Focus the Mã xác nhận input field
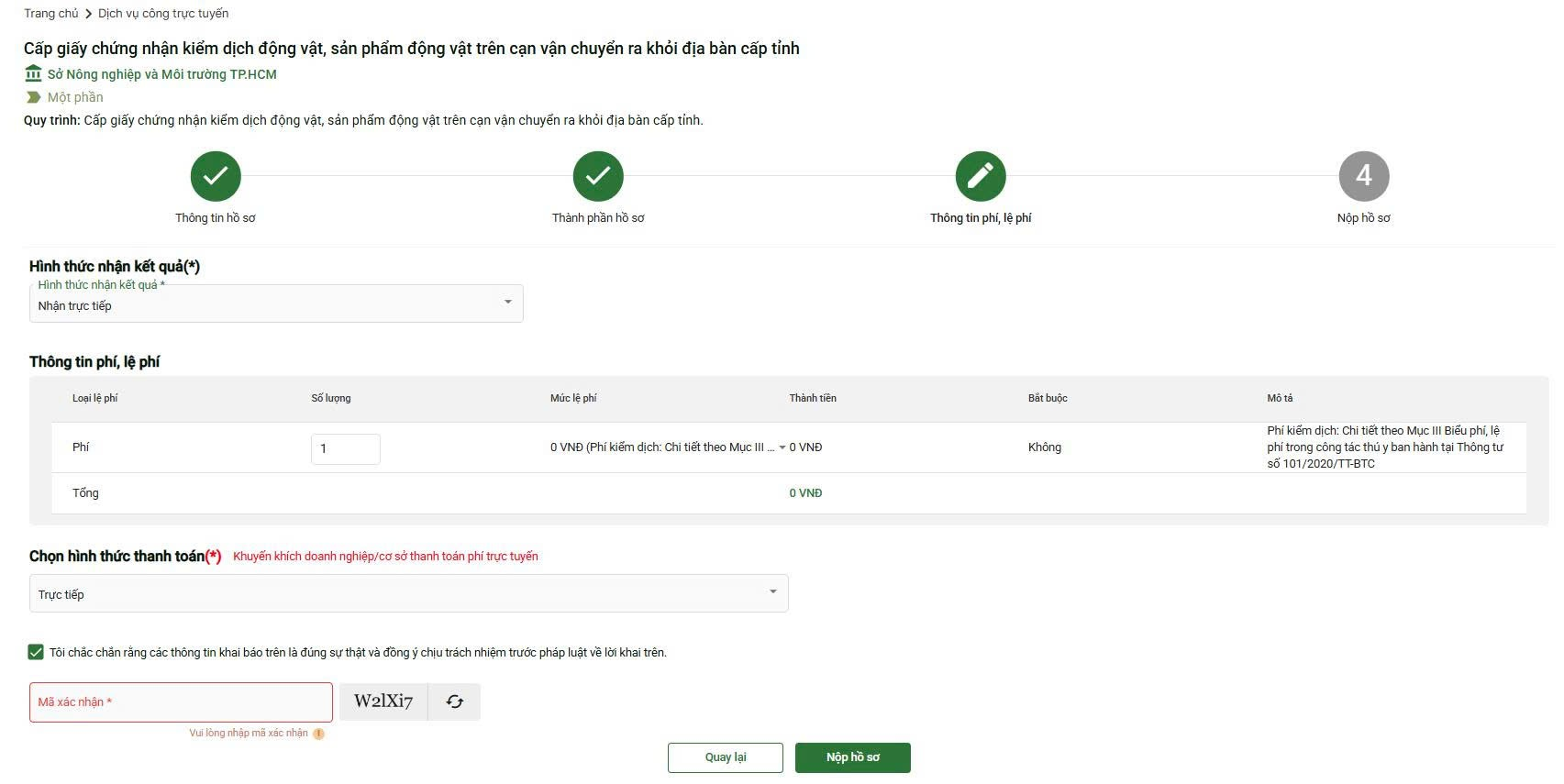The image size is (1564, 784). (181, 702)
